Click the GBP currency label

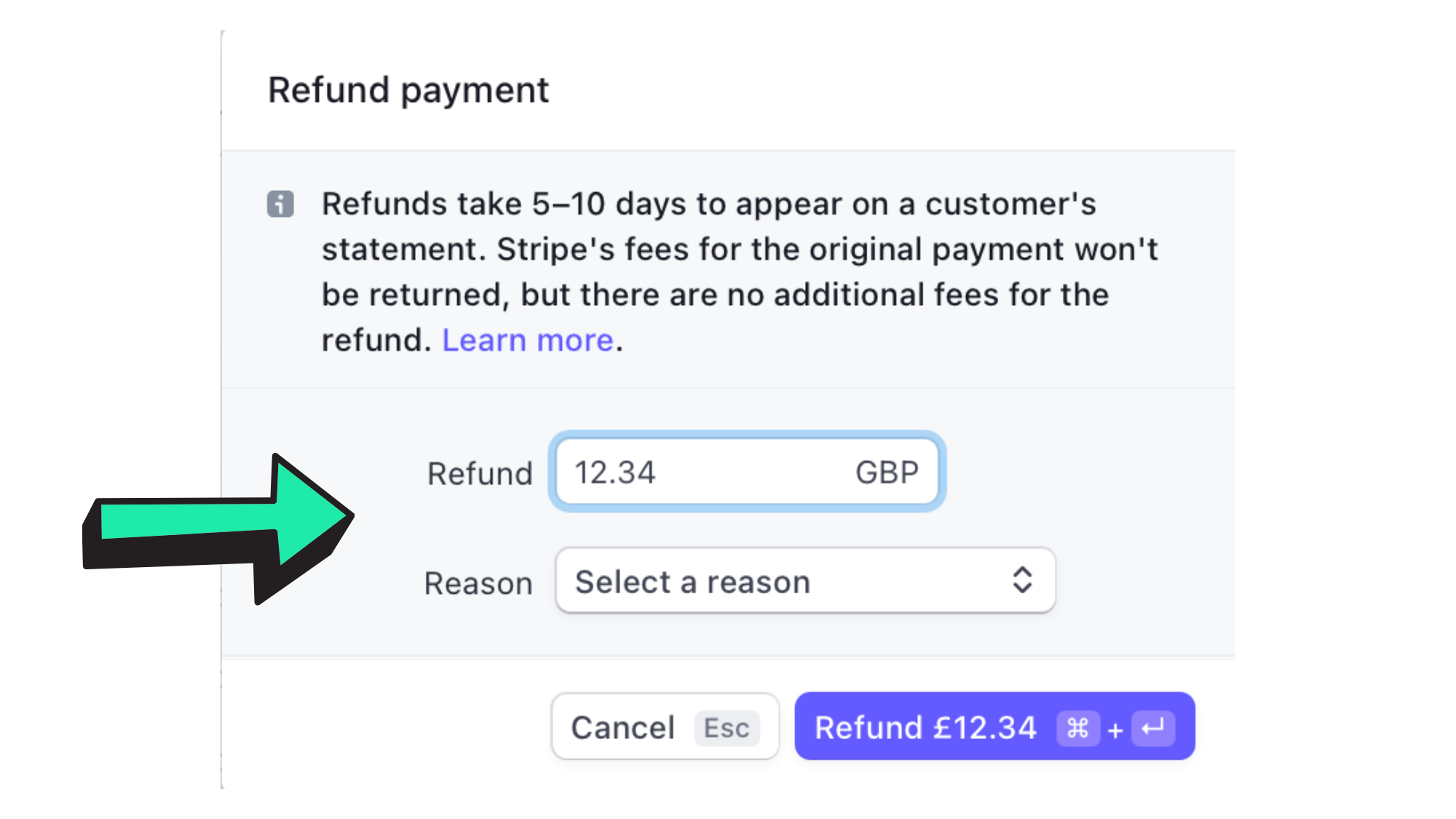click(x=887, y=472)
